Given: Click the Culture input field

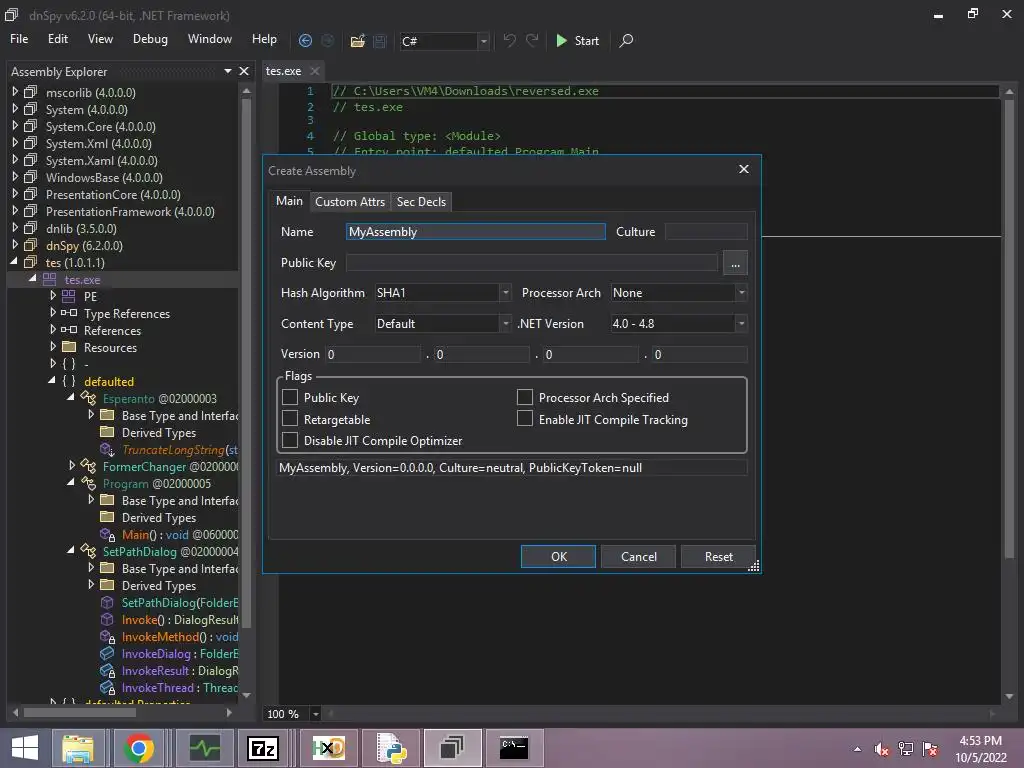Looking at the screenshot, I should pyautogui.click(x=706, y=232).
